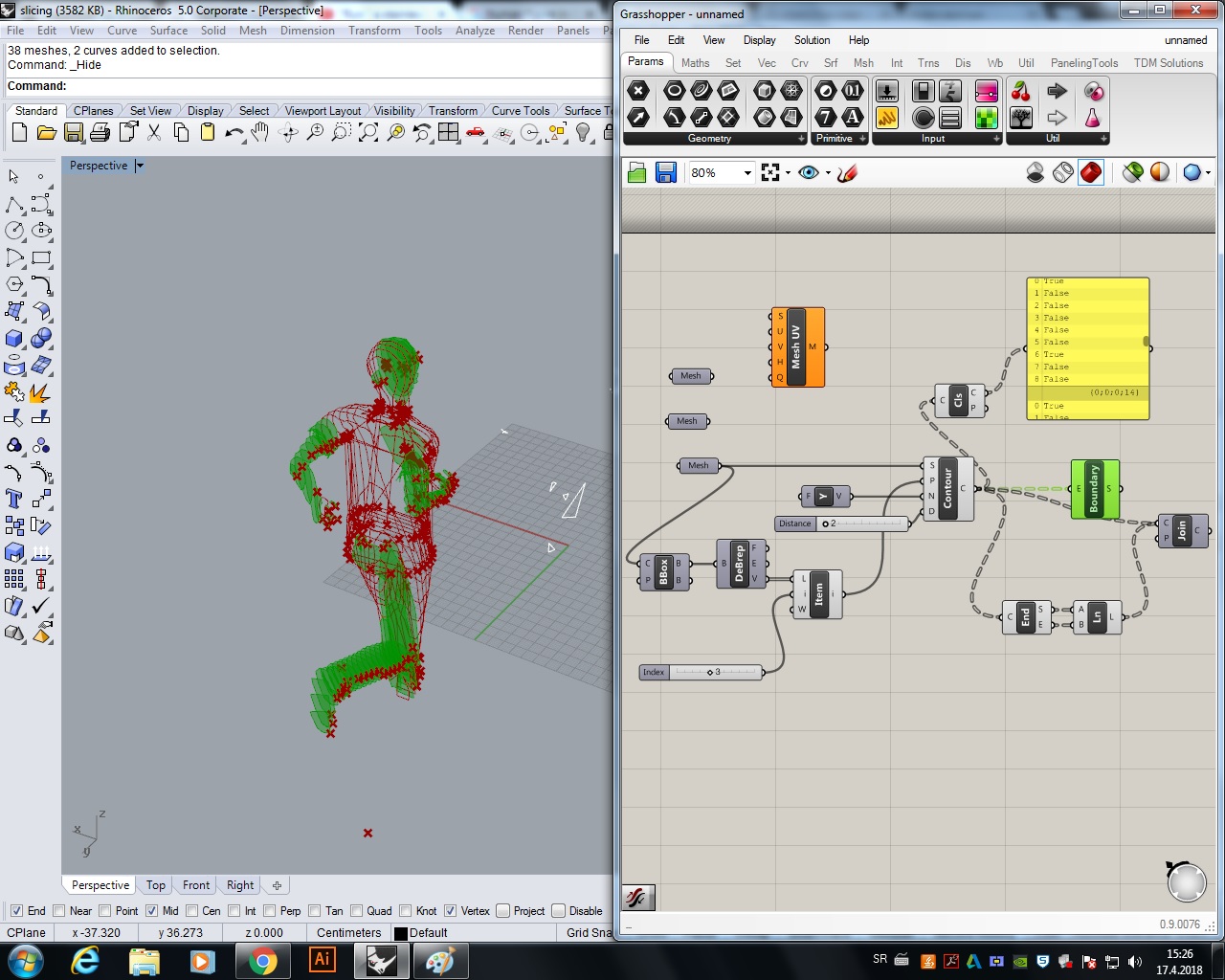
Task: Click the New file icon in Rhino toolbar
Action: [x=19, y=133]
